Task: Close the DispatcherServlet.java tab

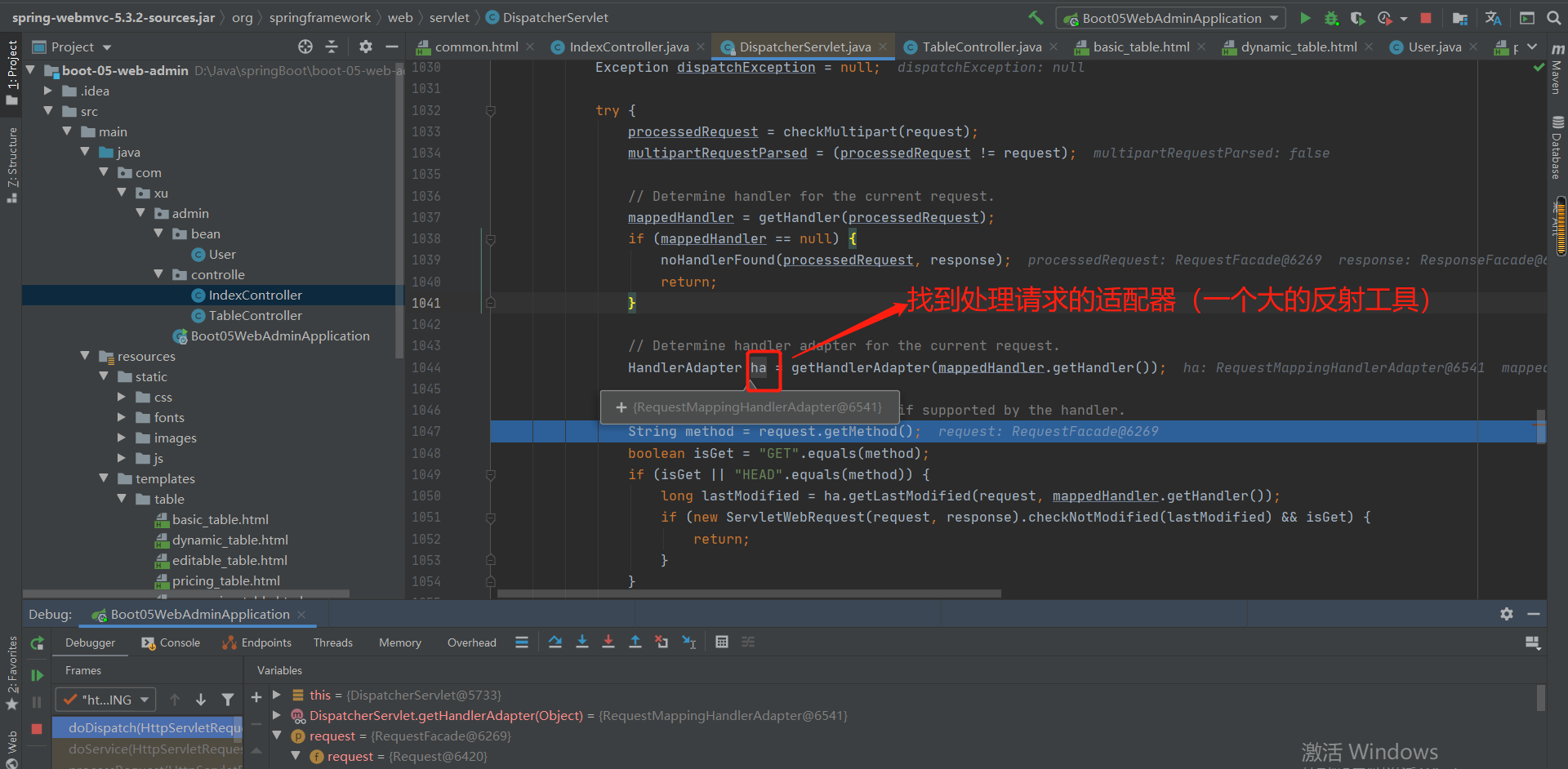Action: tap(883, 47)
